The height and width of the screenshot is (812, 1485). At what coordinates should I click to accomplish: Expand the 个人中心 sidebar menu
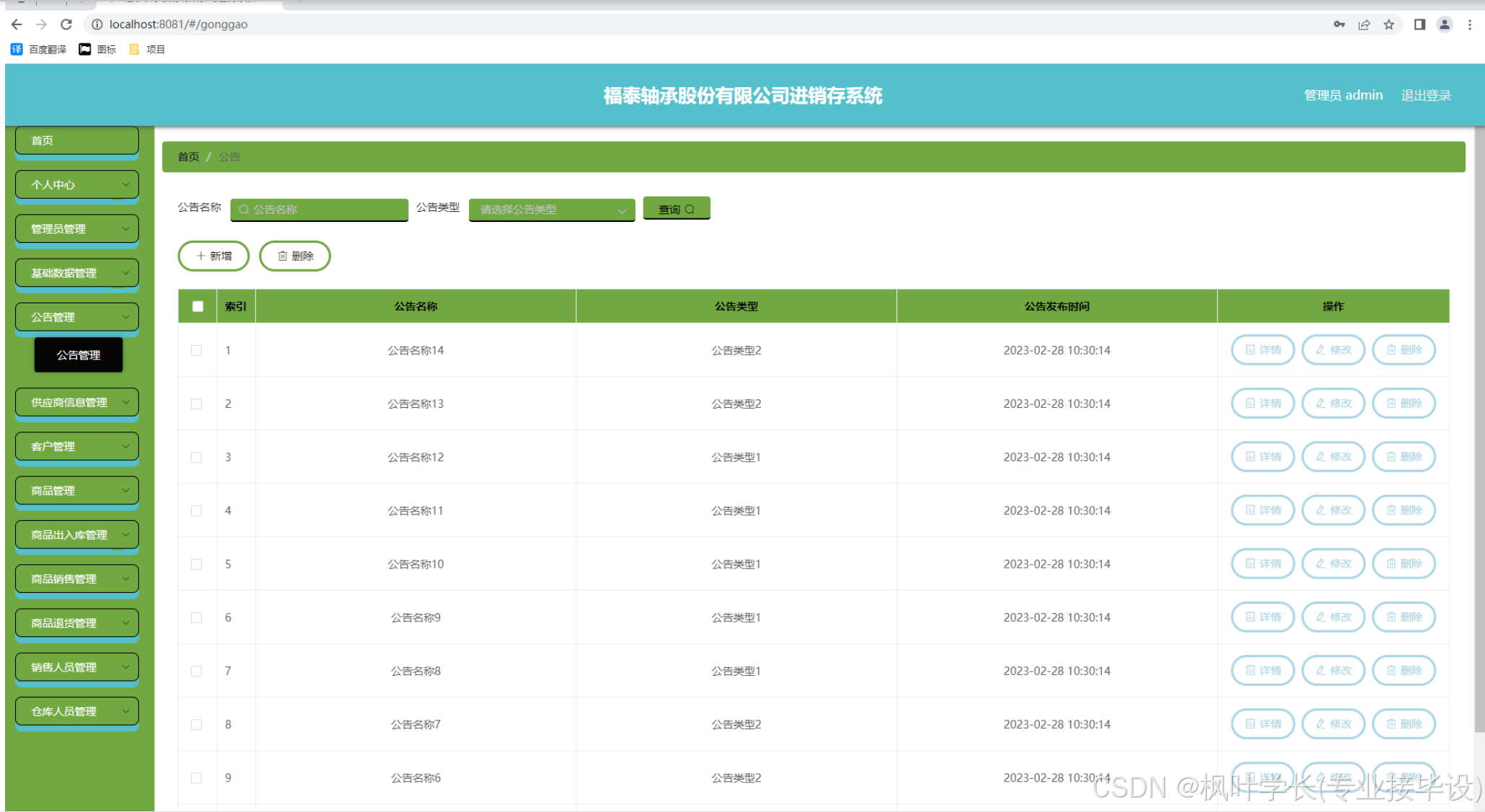pyautogui.click(x=77, y=185)
